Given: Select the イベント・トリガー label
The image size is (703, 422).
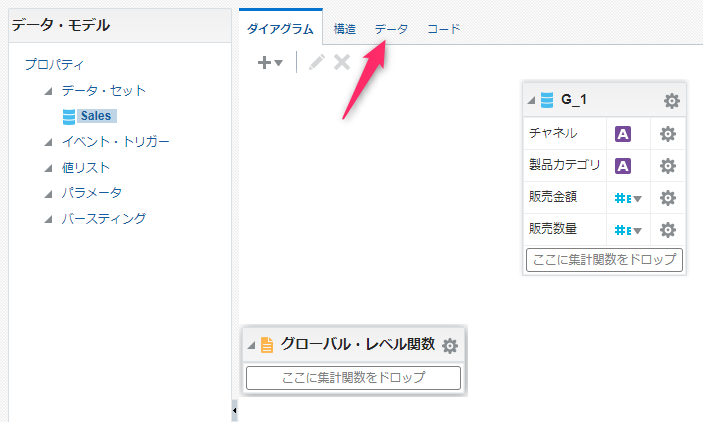Looking at the screenshot, I should coord(115,142).
